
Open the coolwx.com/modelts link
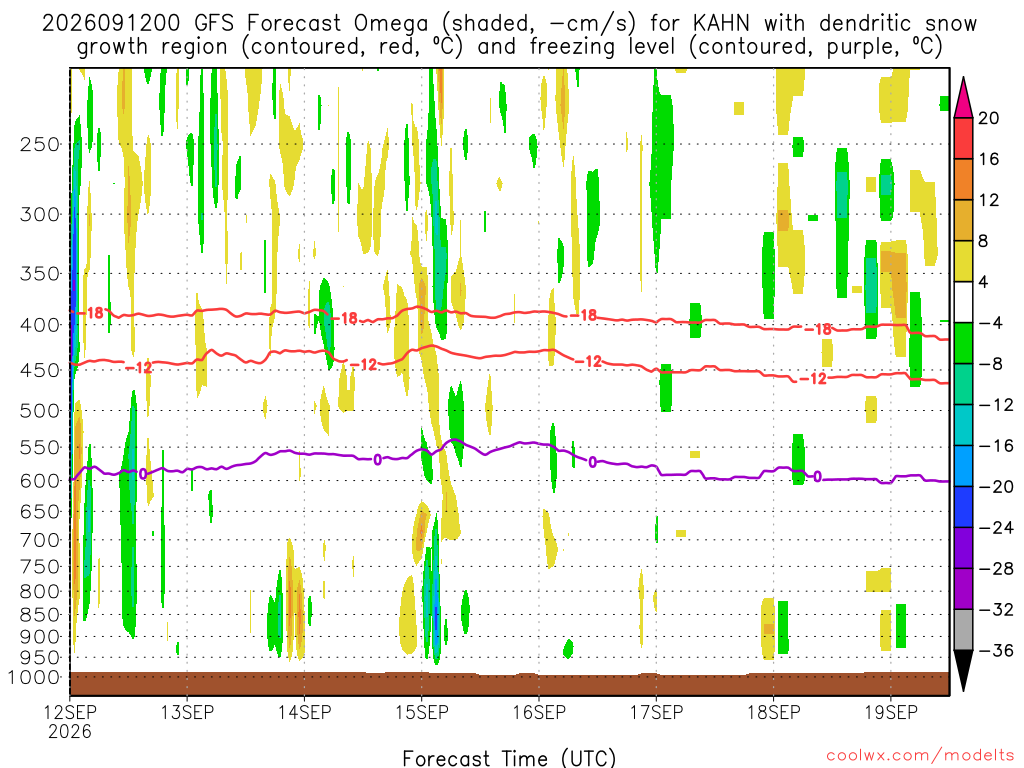(920, 756)
